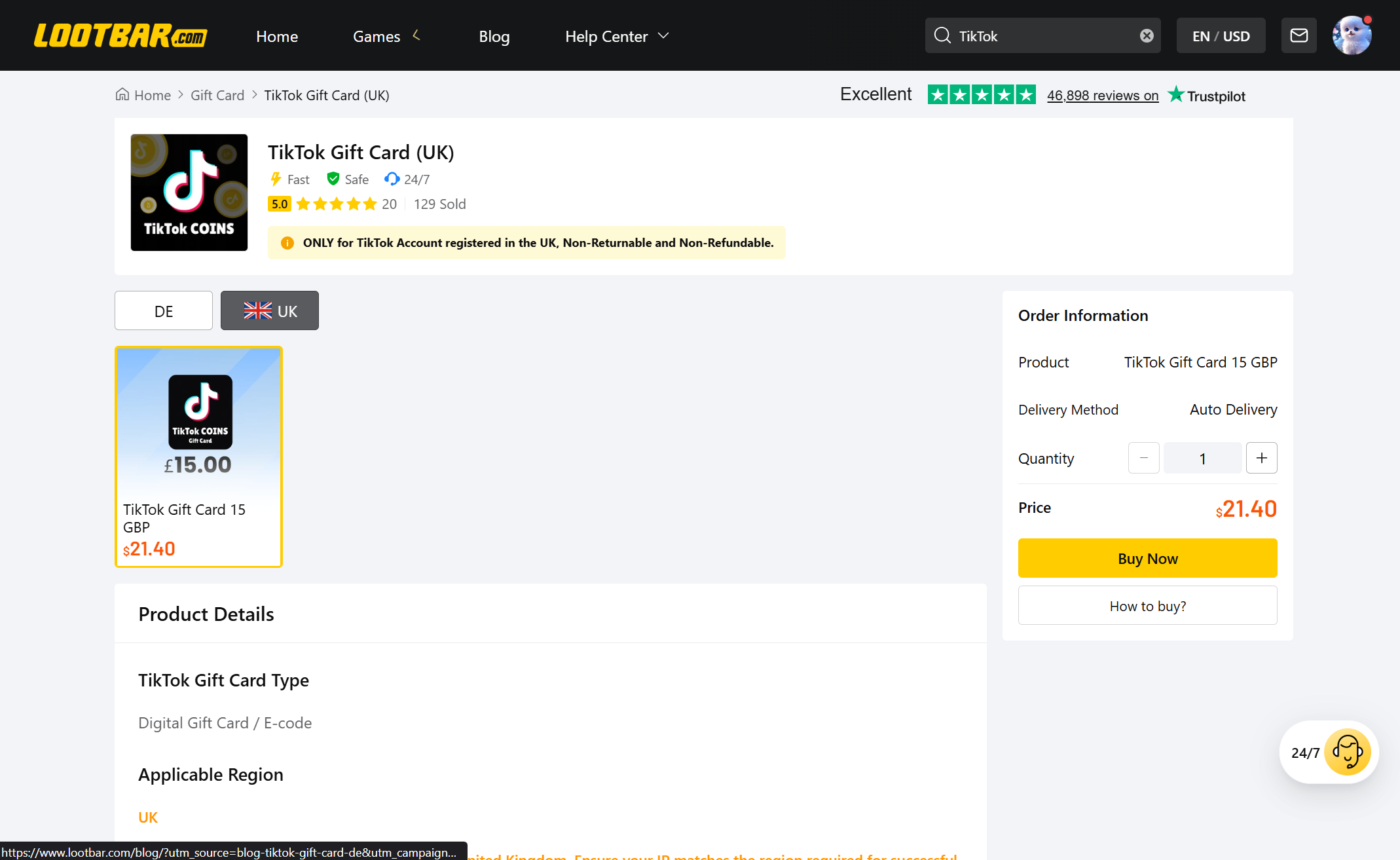Viewport: 1400px width, 860px height.
Task: Click the TikTok Gift Card Type heading
Action: (x=223, y=680)
